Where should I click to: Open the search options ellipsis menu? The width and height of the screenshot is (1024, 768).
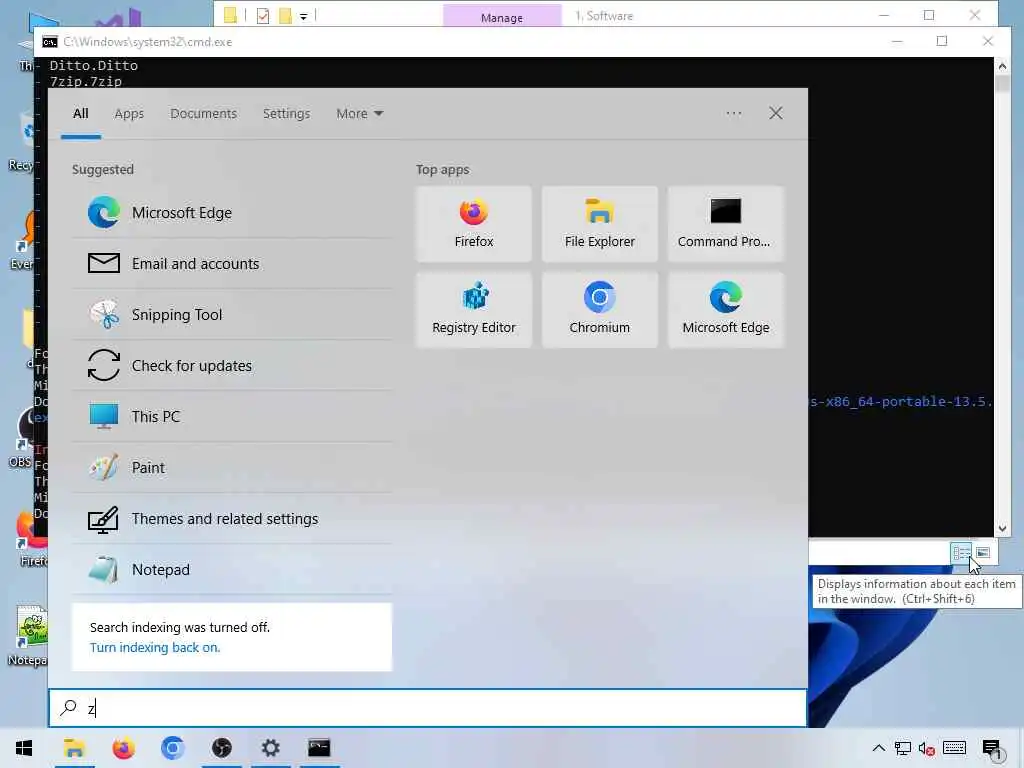tap(733, 114)
